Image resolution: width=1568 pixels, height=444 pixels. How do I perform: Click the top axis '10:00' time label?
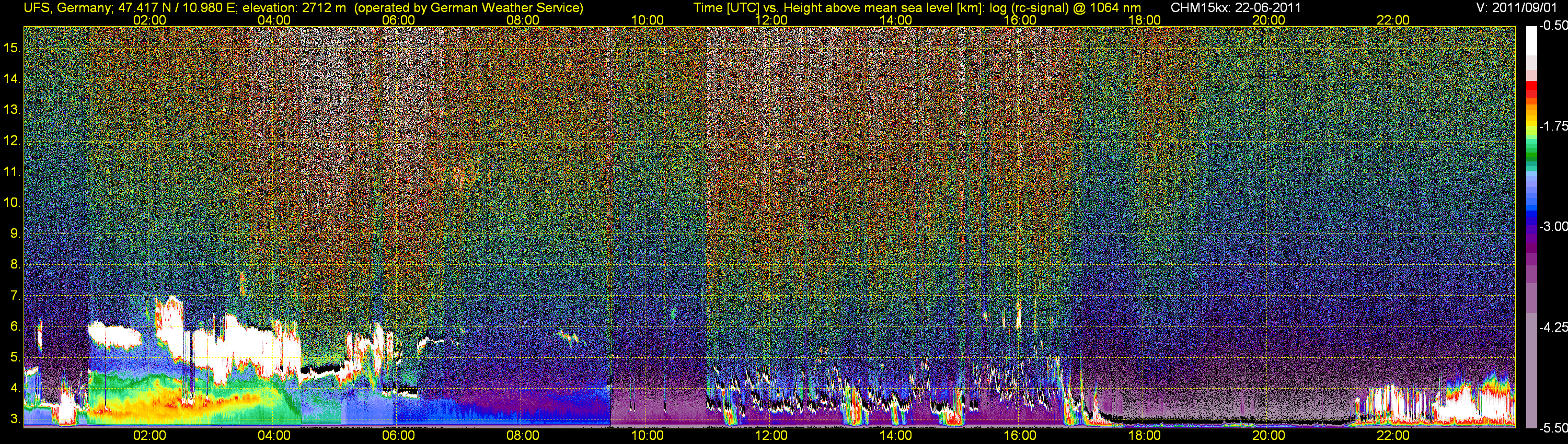click(647, 20)
